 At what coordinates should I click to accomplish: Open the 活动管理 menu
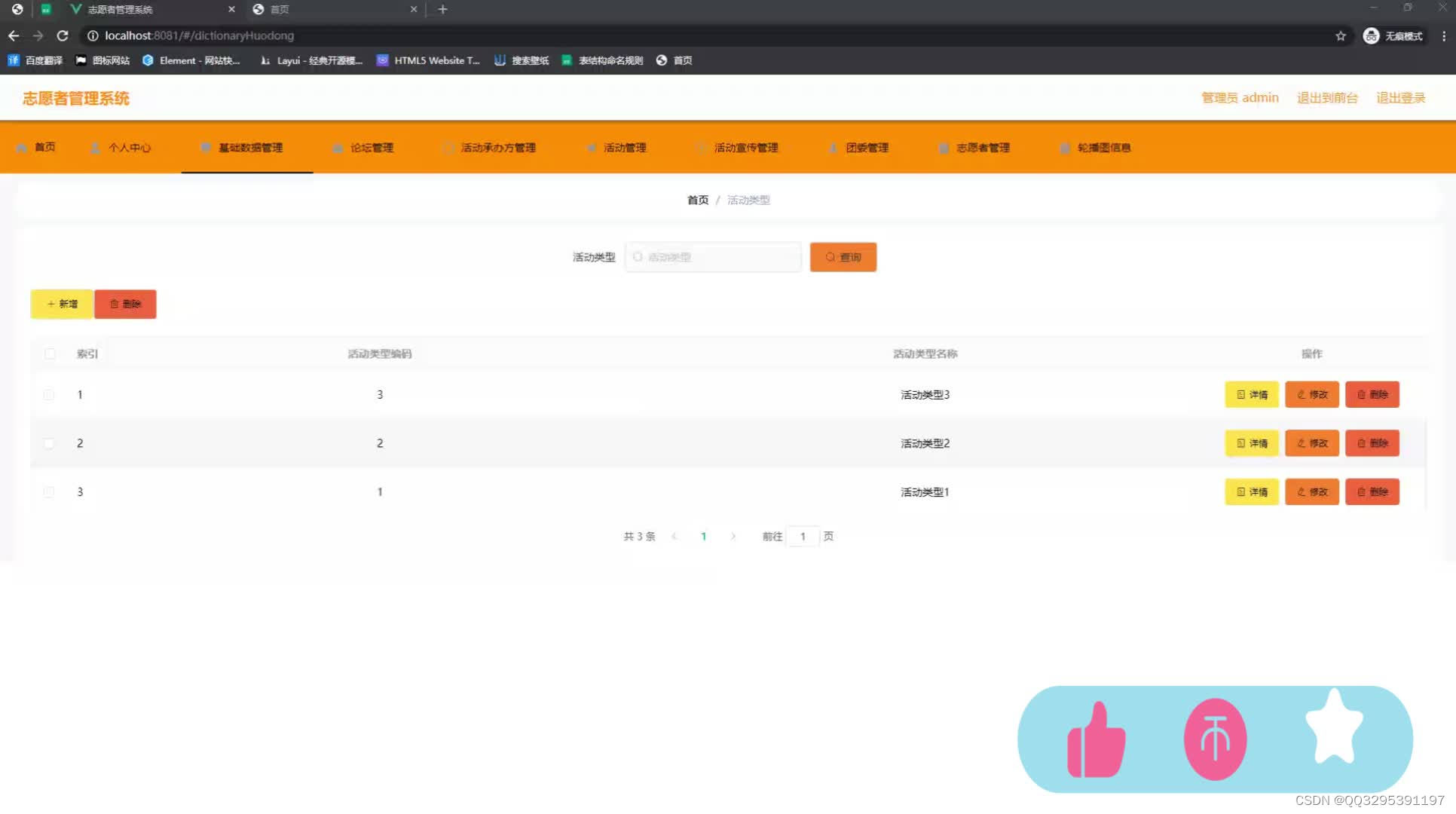coord(616,147)
